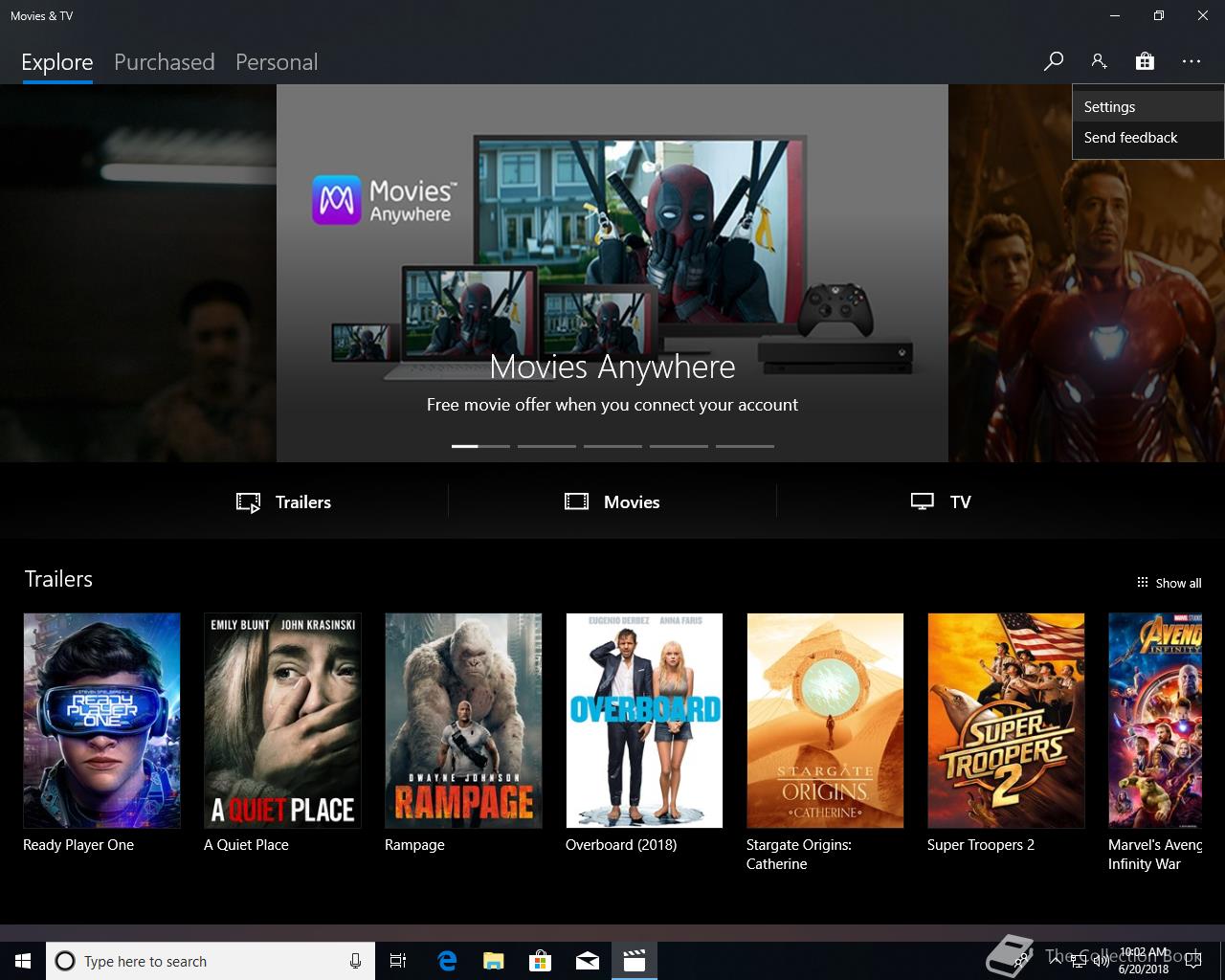Open the Stargate Origins: Catherine poster
The width and height of the screenshot is (1225, 980).
[x=825, y=721]
